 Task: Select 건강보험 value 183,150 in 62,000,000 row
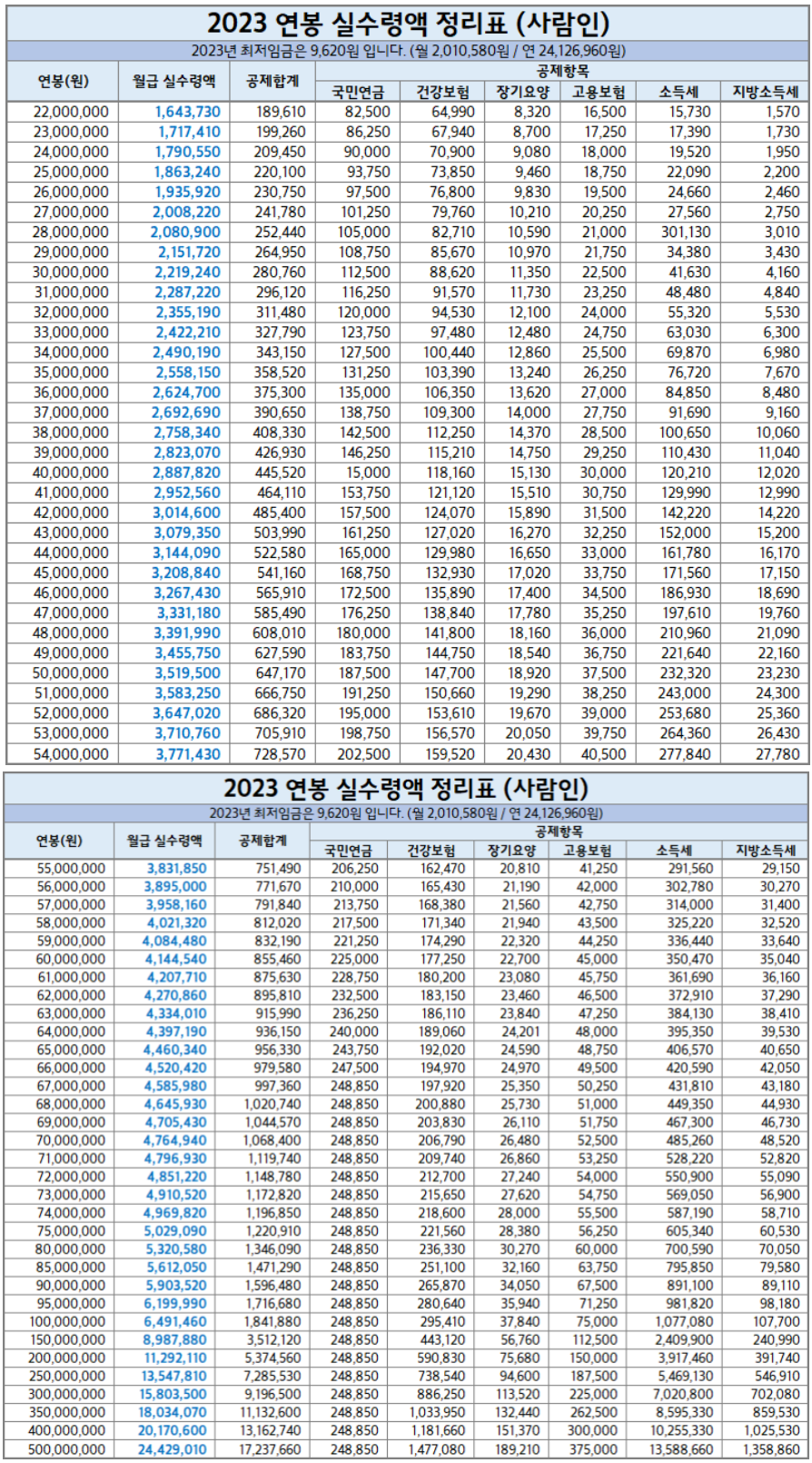click(442, 996)
